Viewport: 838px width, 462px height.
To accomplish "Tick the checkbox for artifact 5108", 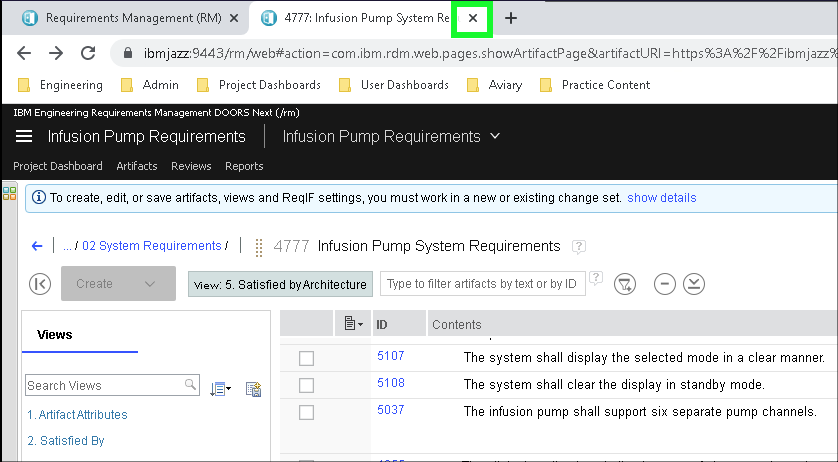I will [x=307, y=385].
